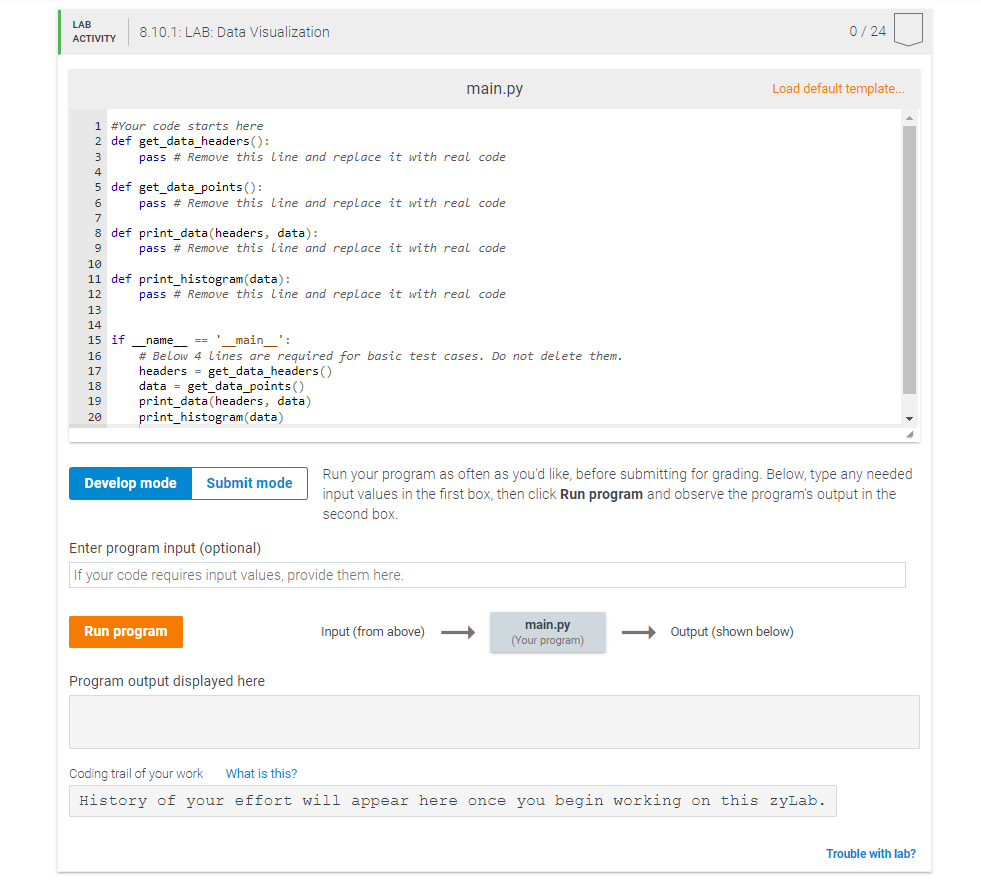The width and height of the screenshot is (981, 895).
Task: Click the program input field
Action: [x=487, y=575]
